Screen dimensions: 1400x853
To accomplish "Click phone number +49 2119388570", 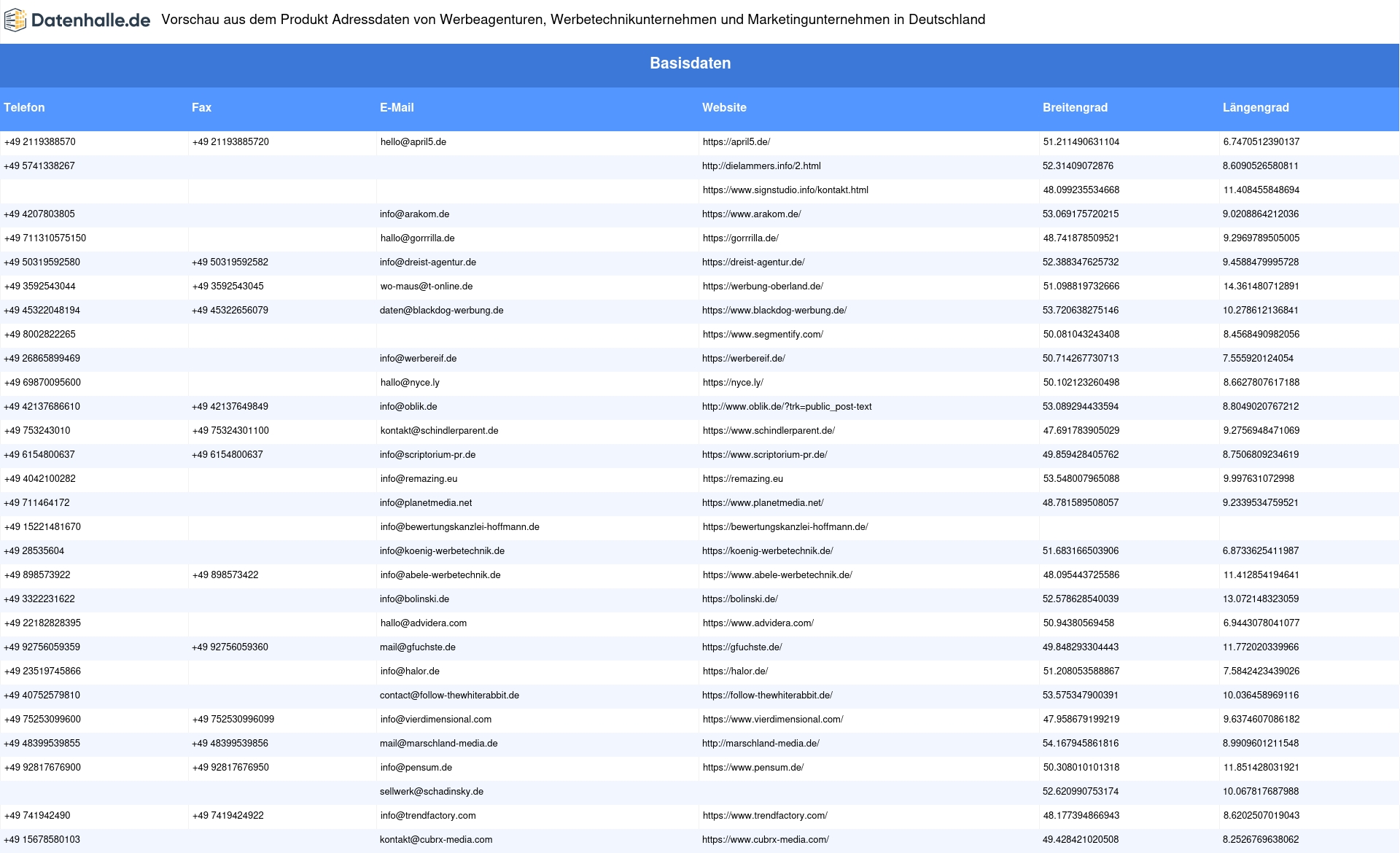I will tap(40, 142).
